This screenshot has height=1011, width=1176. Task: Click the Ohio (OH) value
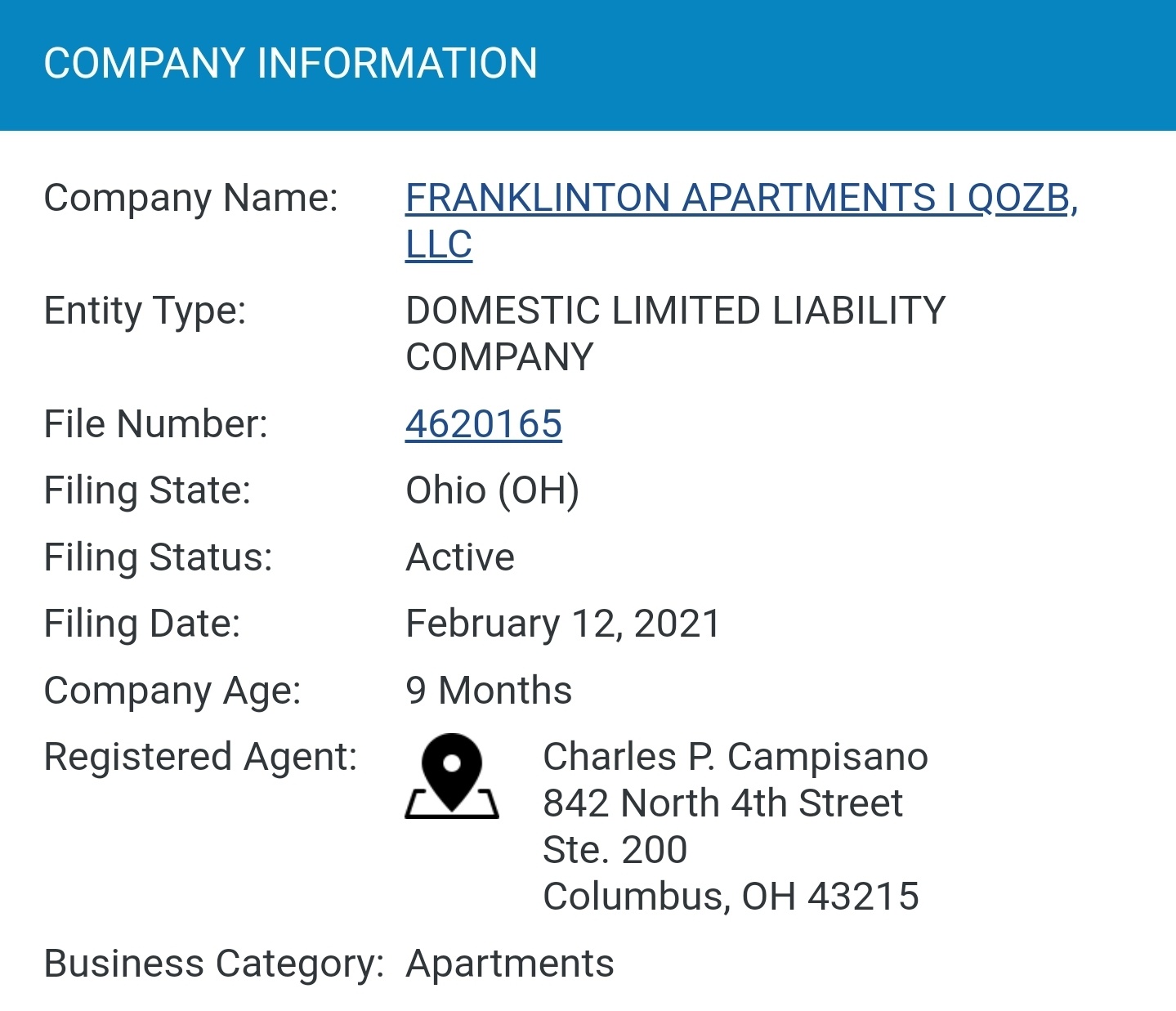point(493,491)
